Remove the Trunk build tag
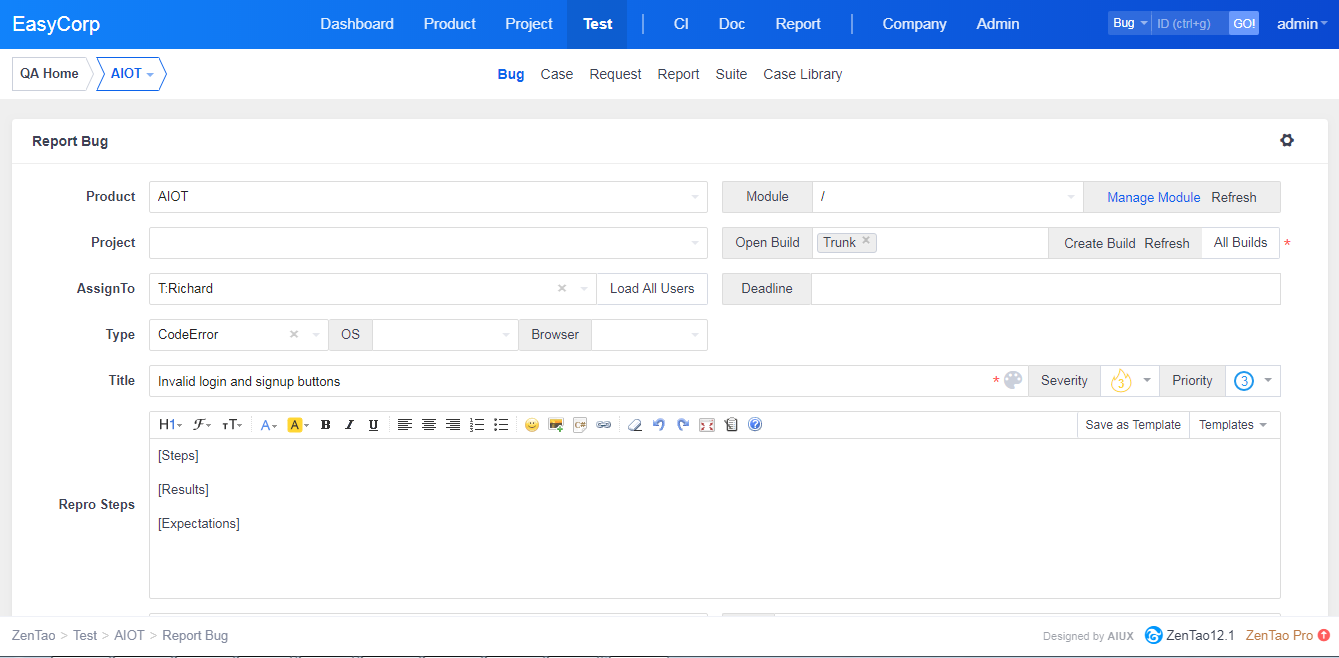This screenshot has width=1339, height=658. 866,241
